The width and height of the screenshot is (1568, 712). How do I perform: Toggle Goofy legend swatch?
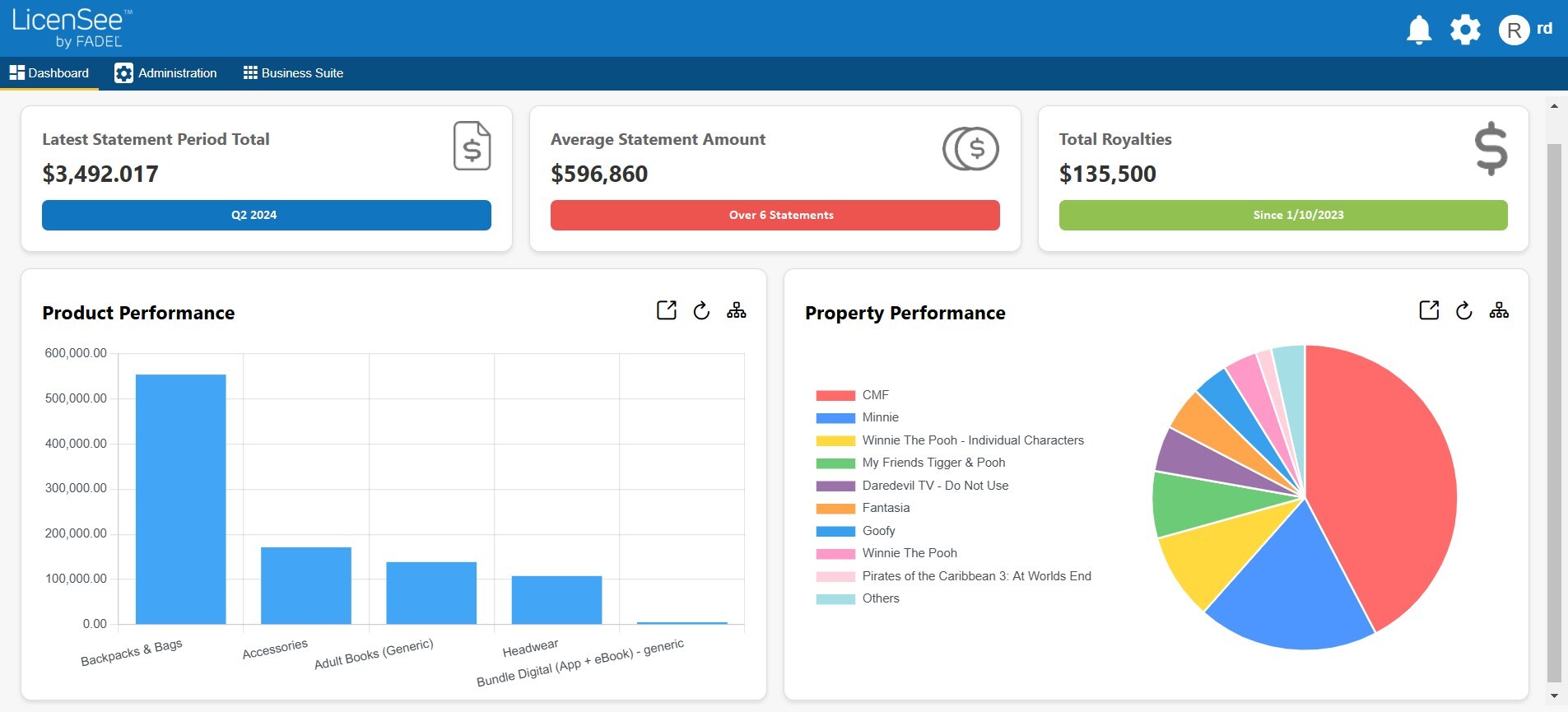pyautogui.click(x=835, y=531)
